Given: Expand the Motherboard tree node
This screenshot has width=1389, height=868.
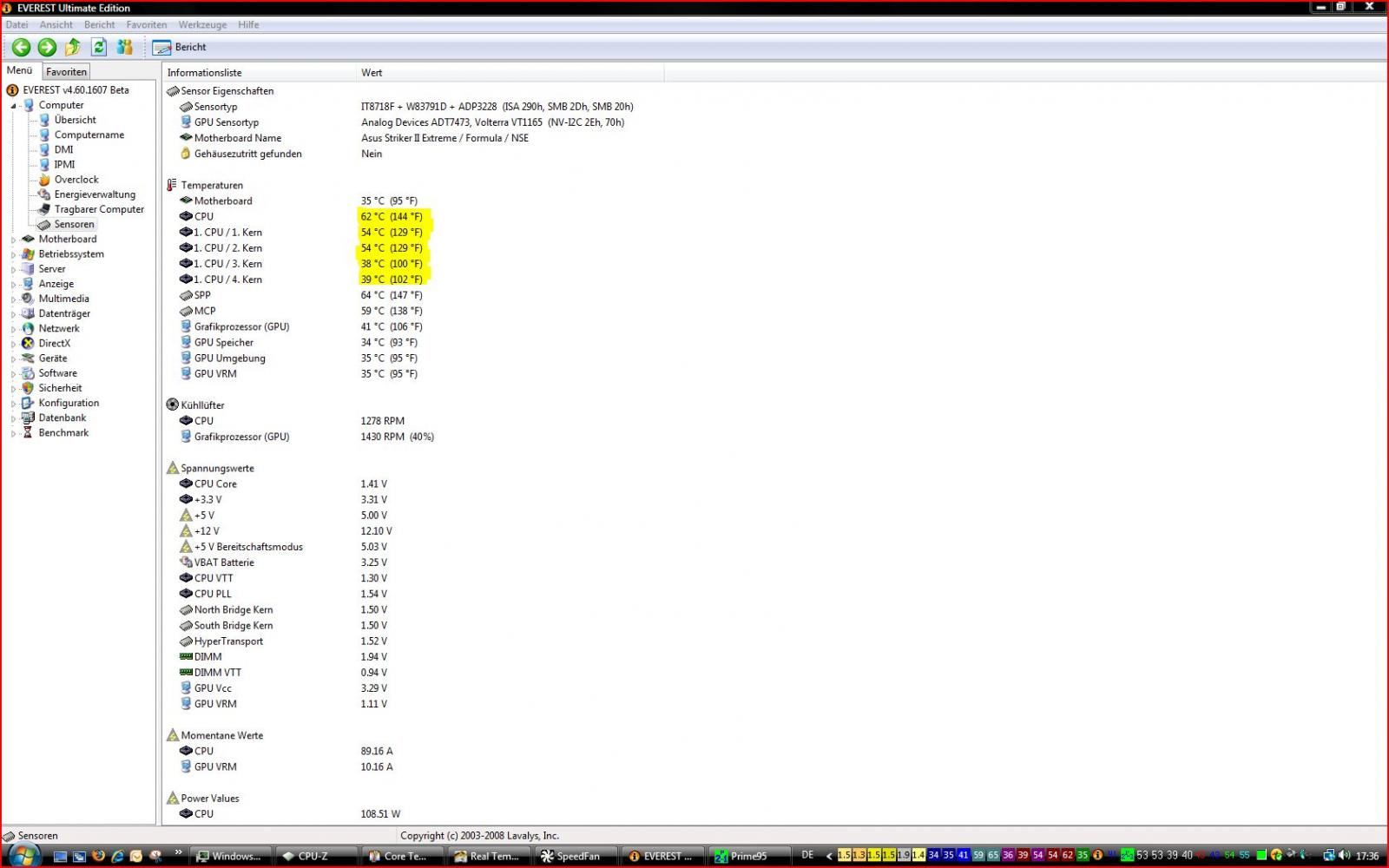Looking at the screenshot, I should click(13, 240).
